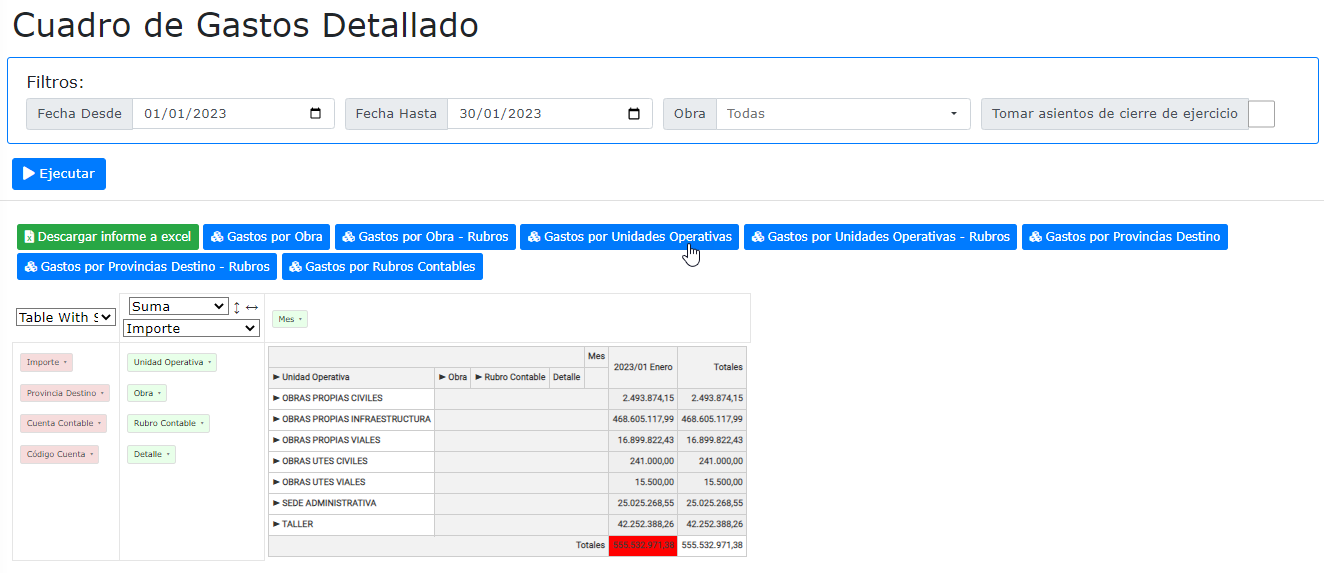1324x573 pixels.
Task: Click the arrow on Importe field chip
Action: point(65,363)
